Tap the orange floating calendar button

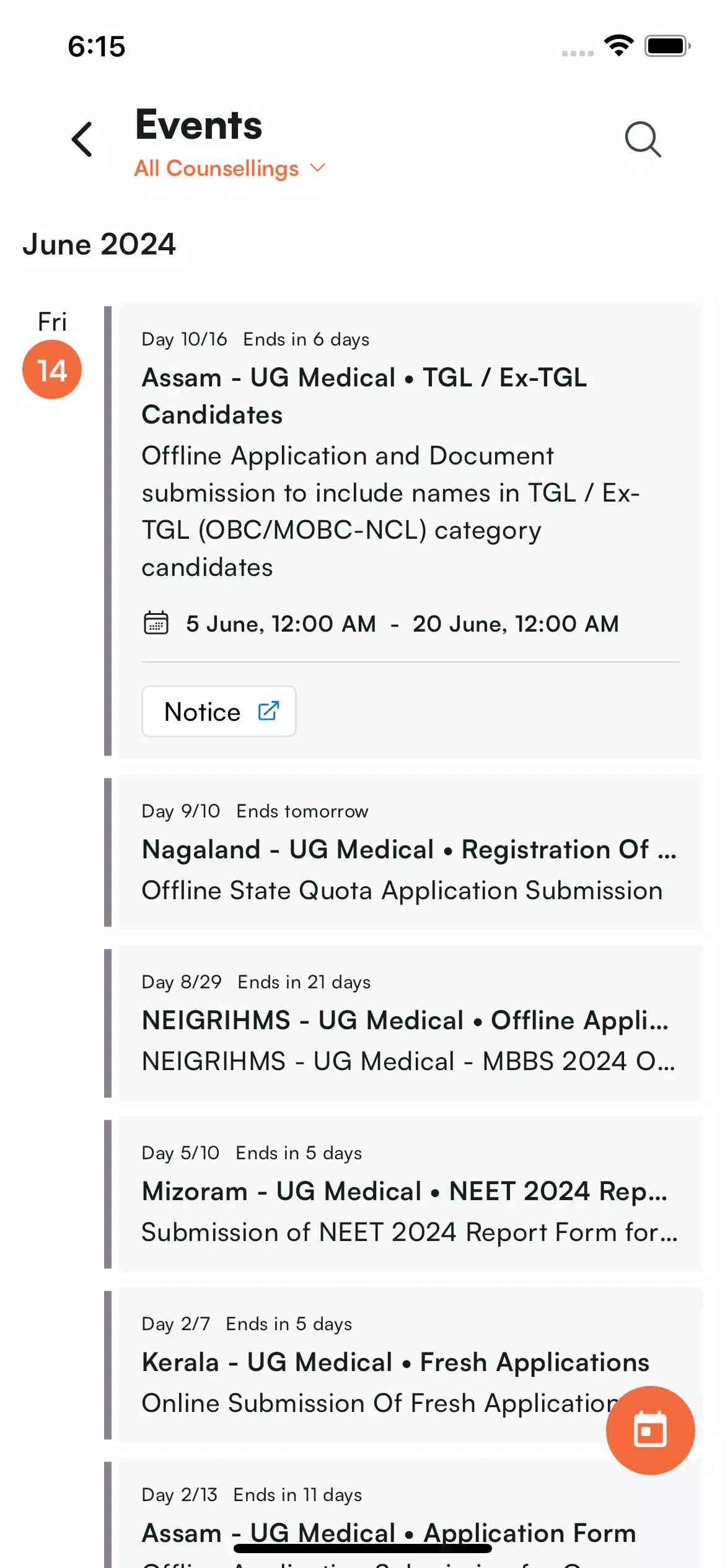point(650,1430)
